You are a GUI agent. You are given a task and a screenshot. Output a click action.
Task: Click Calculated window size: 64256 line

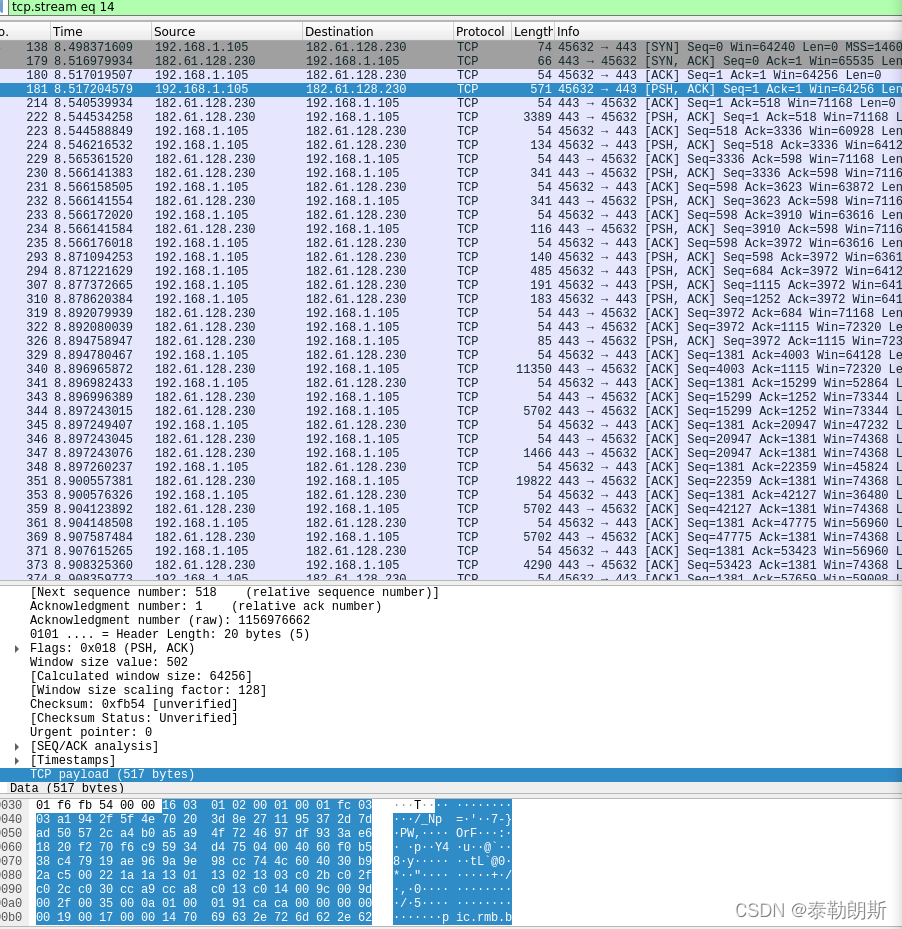[140, 677]
